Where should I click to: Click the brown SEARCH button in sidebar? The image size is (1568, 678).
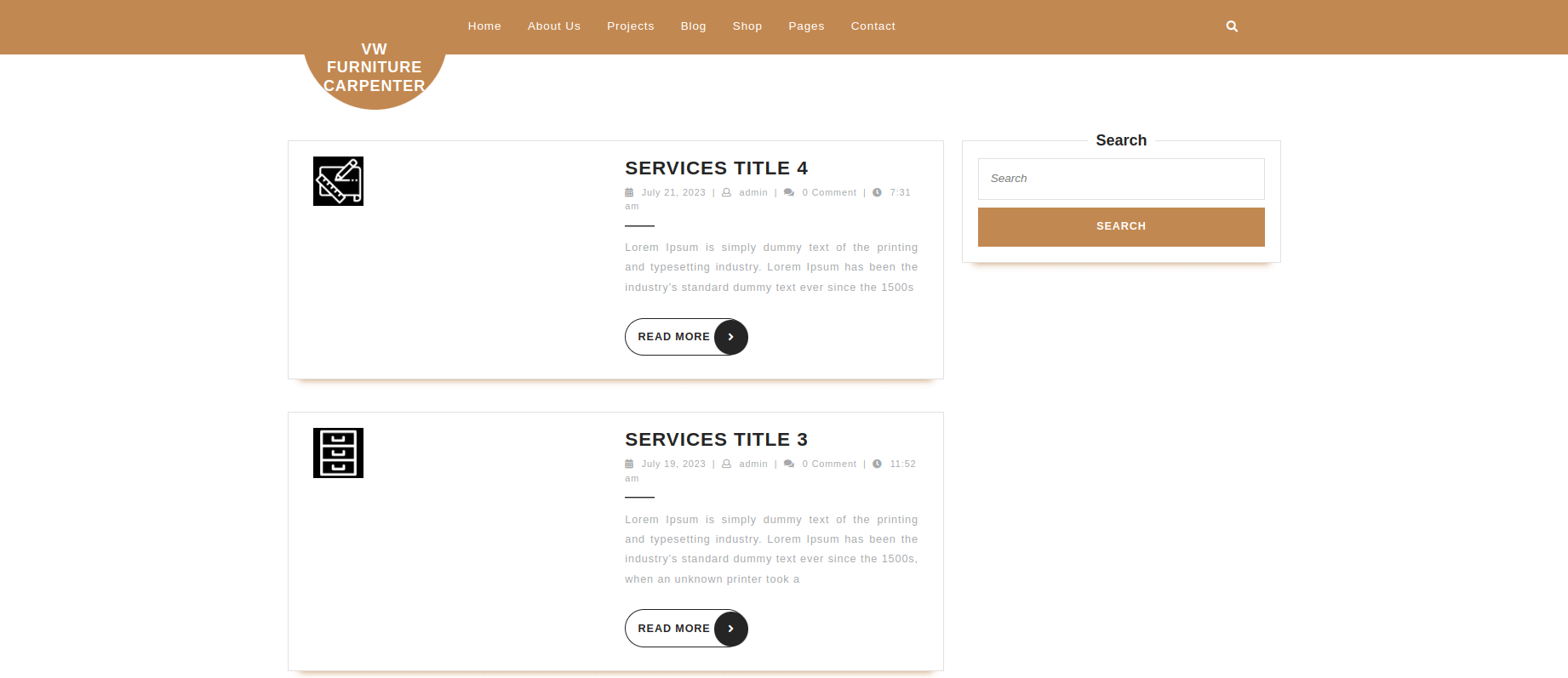1120,226
